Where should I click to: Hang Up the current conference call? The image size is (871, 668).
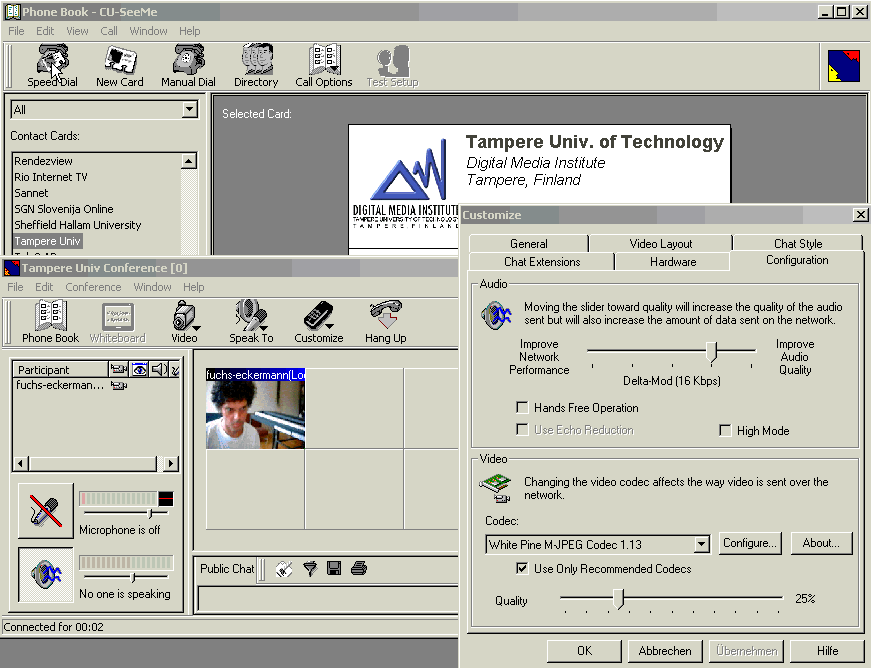pyautogui.click(x=385, y=322)
